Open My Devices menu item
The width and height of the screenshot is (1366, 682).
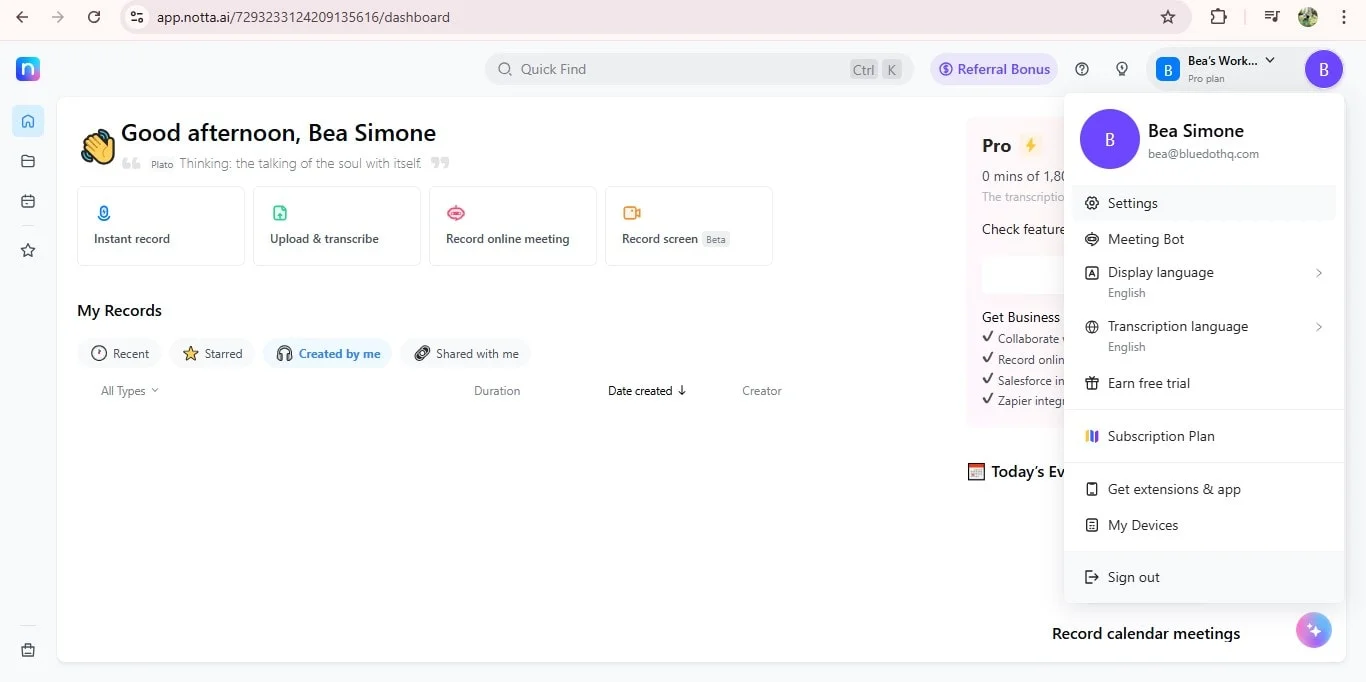1204,525
